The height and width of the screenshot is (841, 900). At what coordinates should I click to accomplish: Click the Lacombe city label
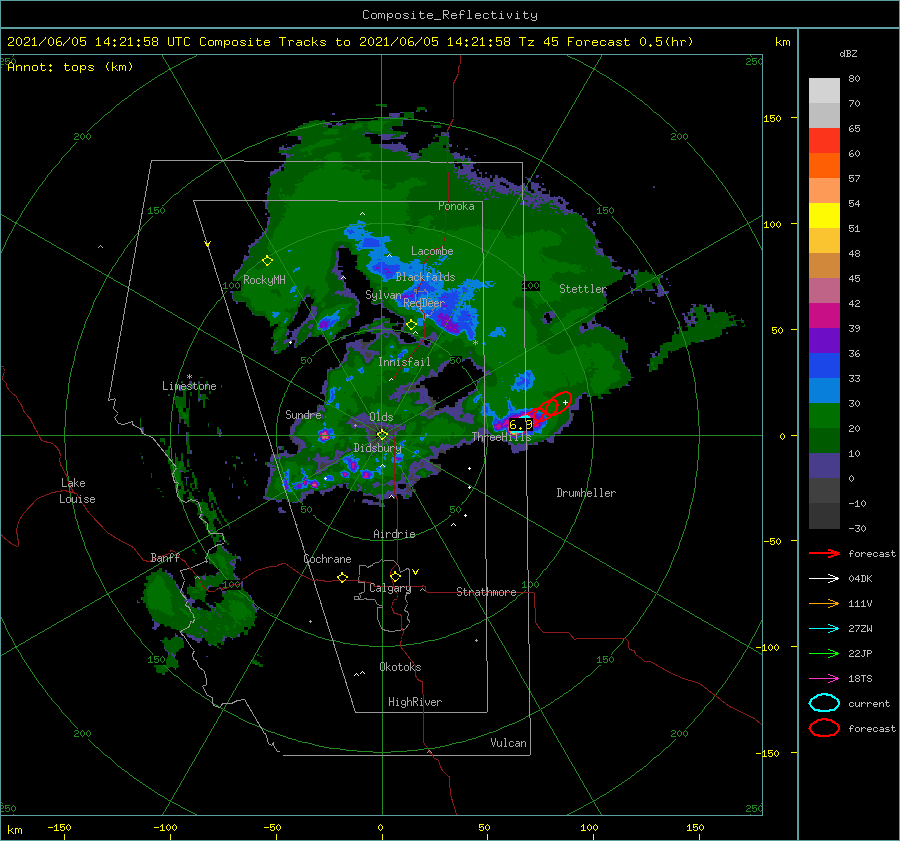coord(432,251)
